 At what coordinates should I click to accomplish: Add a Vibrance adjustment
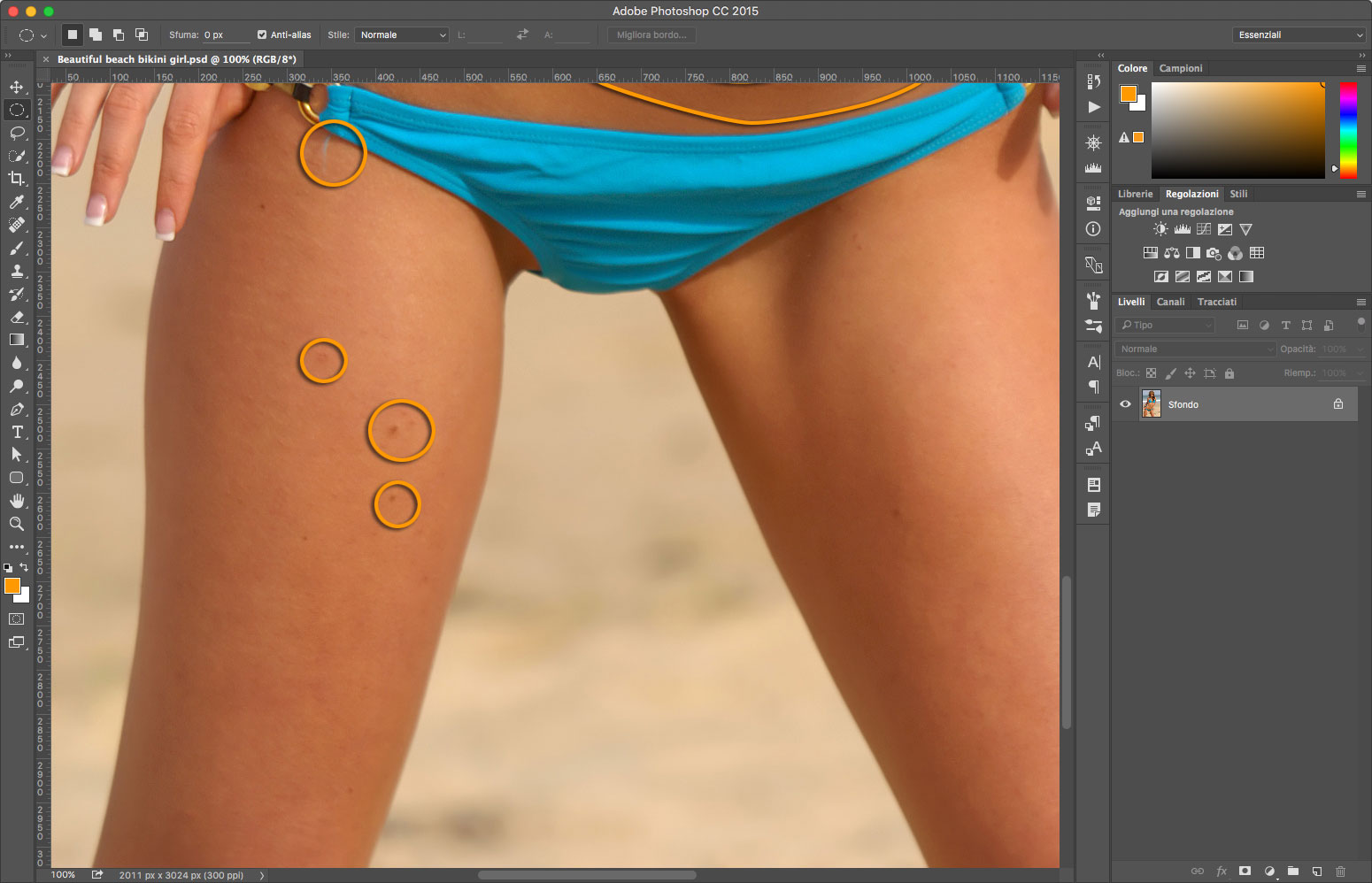(x=1245, y=229)
